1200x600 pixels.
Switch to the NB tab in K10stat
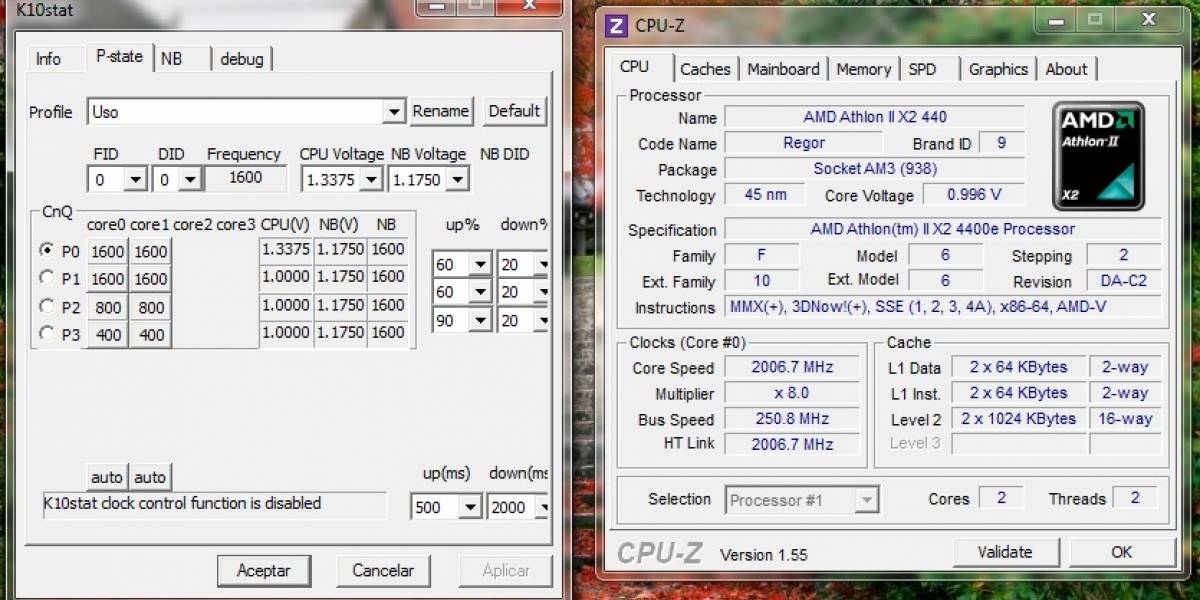(x=172, y=59)
